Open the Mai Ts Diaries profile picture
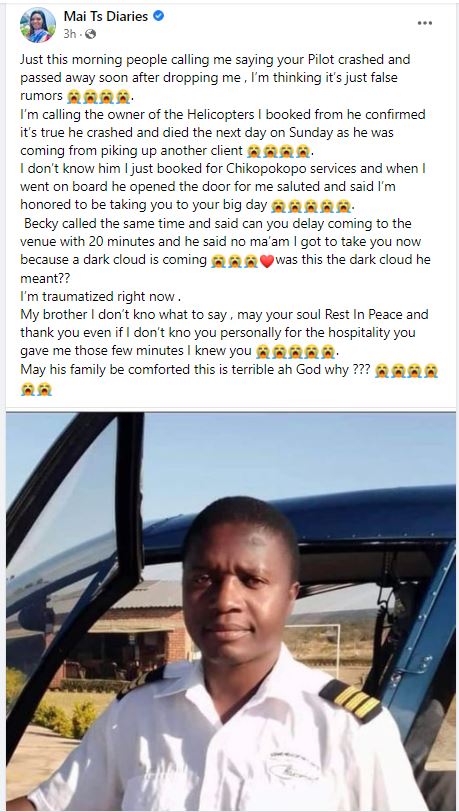This screenshot has width=459, height=812. 38,25
